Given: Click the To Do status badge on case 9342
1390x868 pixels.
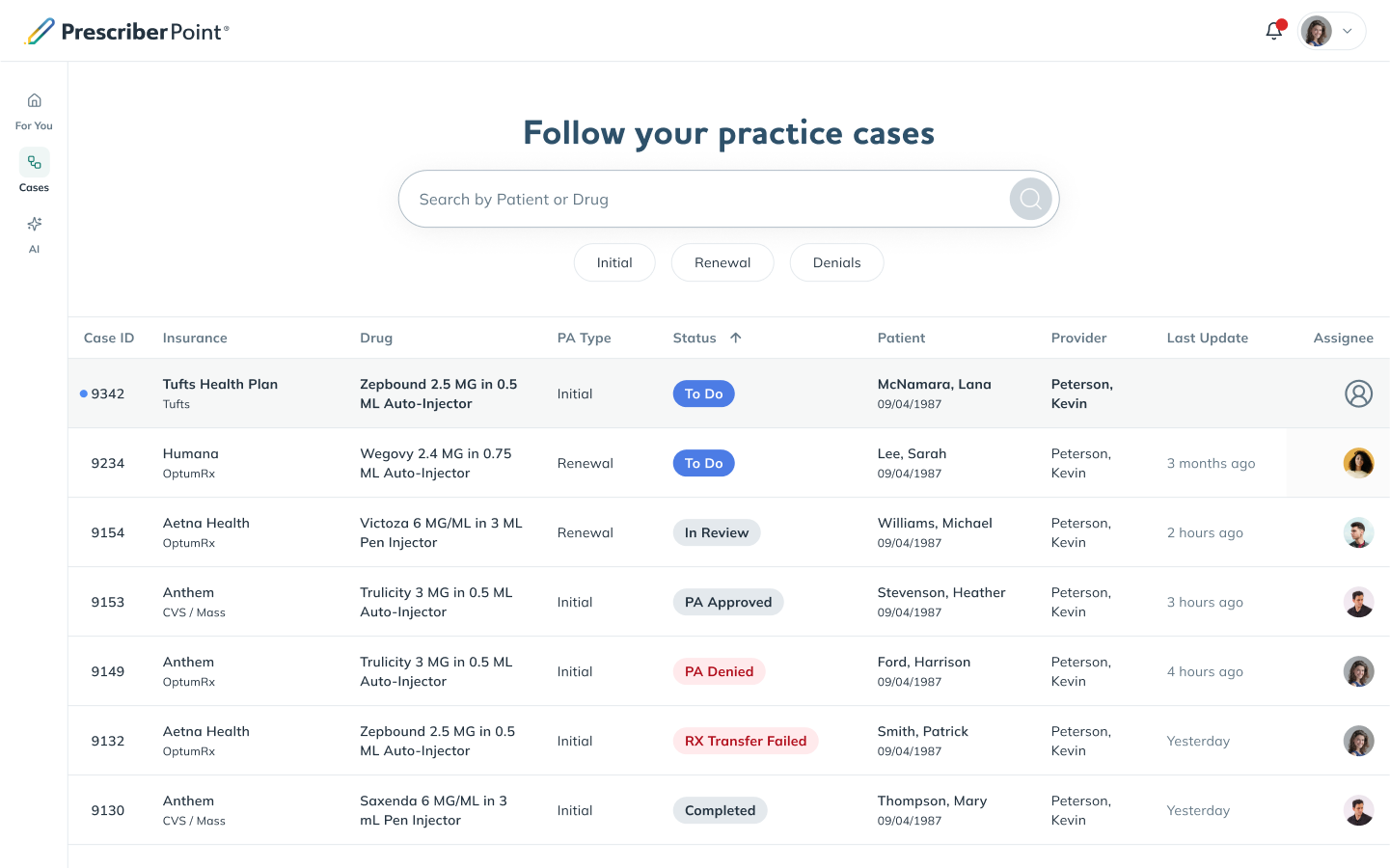Looking at the screenshot, I should 703,393.
